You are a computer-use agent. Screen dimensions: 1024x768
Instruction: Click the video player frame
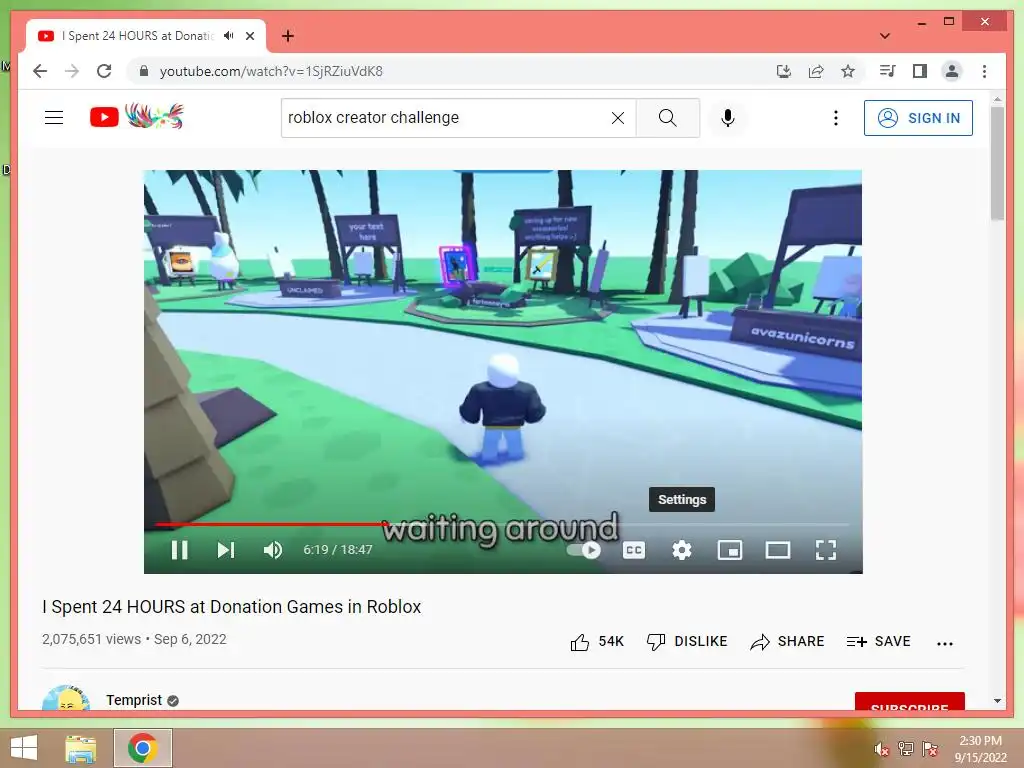pyautogui.click(x=503, y=372)
